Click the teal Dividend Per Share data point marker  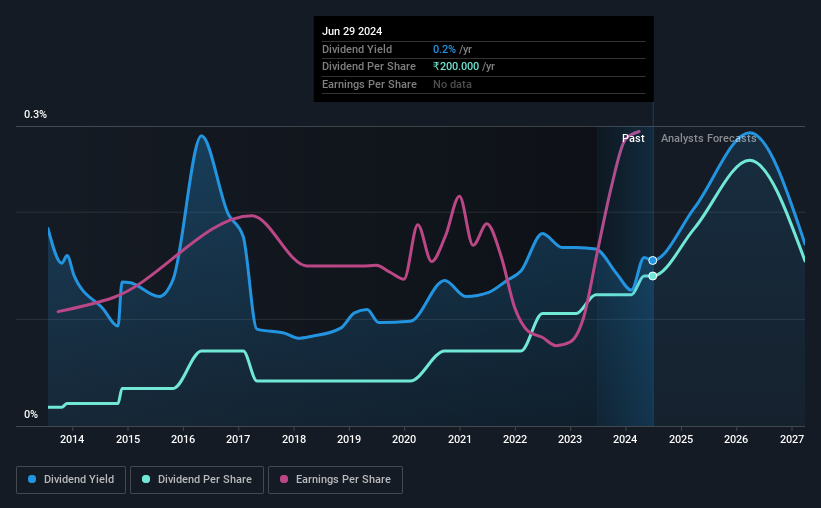652,276
